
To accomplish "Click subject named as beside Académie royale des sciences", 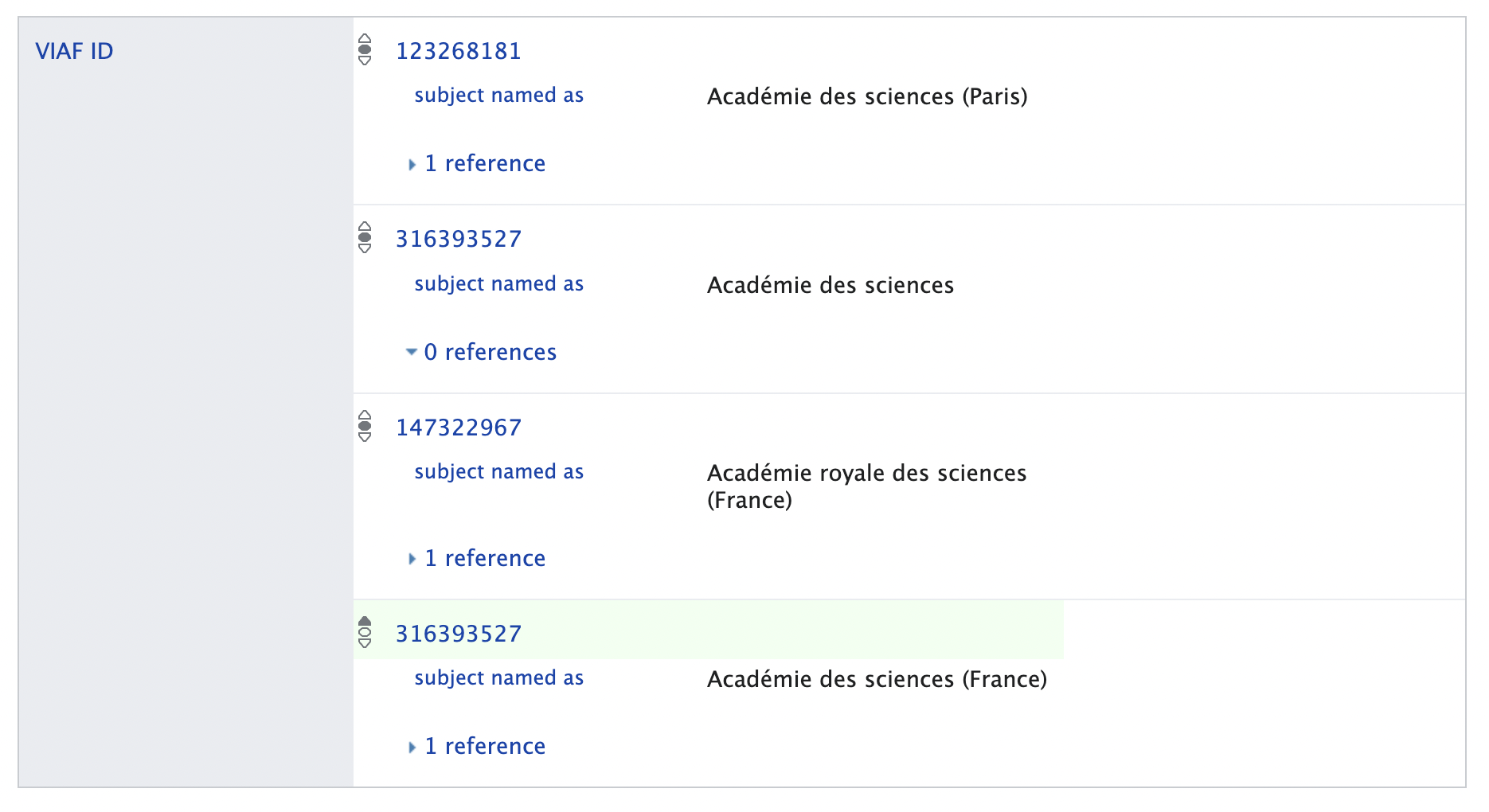I will [x=498, y=471].
